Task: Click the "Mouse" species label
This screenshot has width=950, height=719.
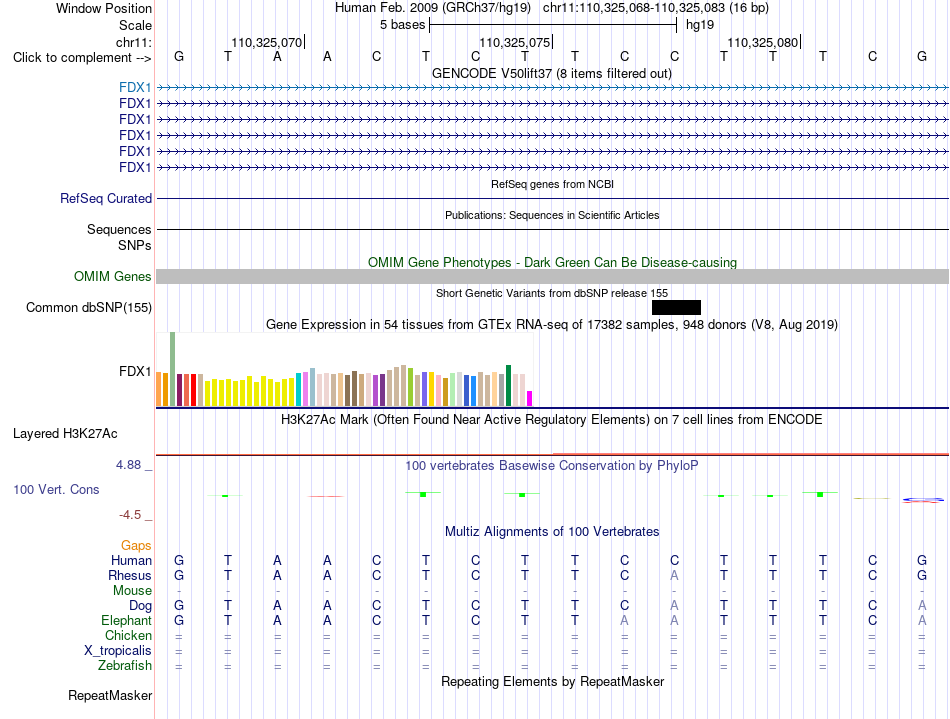Action: (x=132, y=591)
